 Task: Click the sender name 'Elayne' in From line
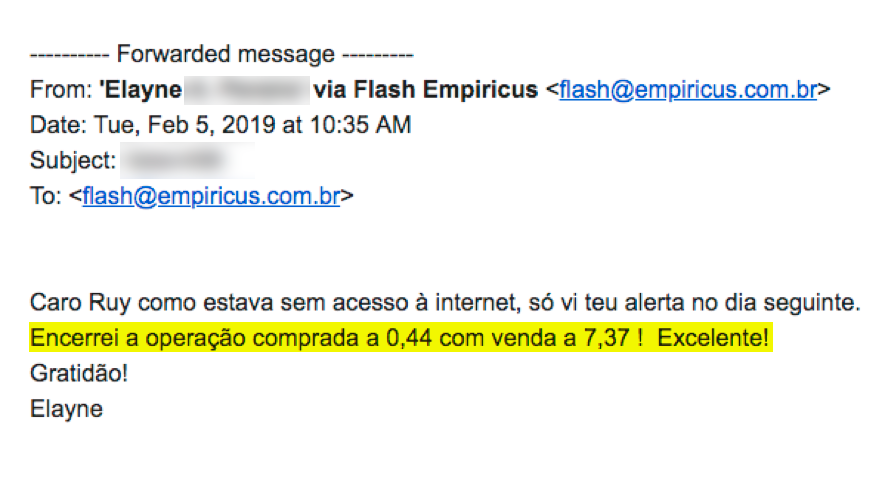click(x=141, y=90)
